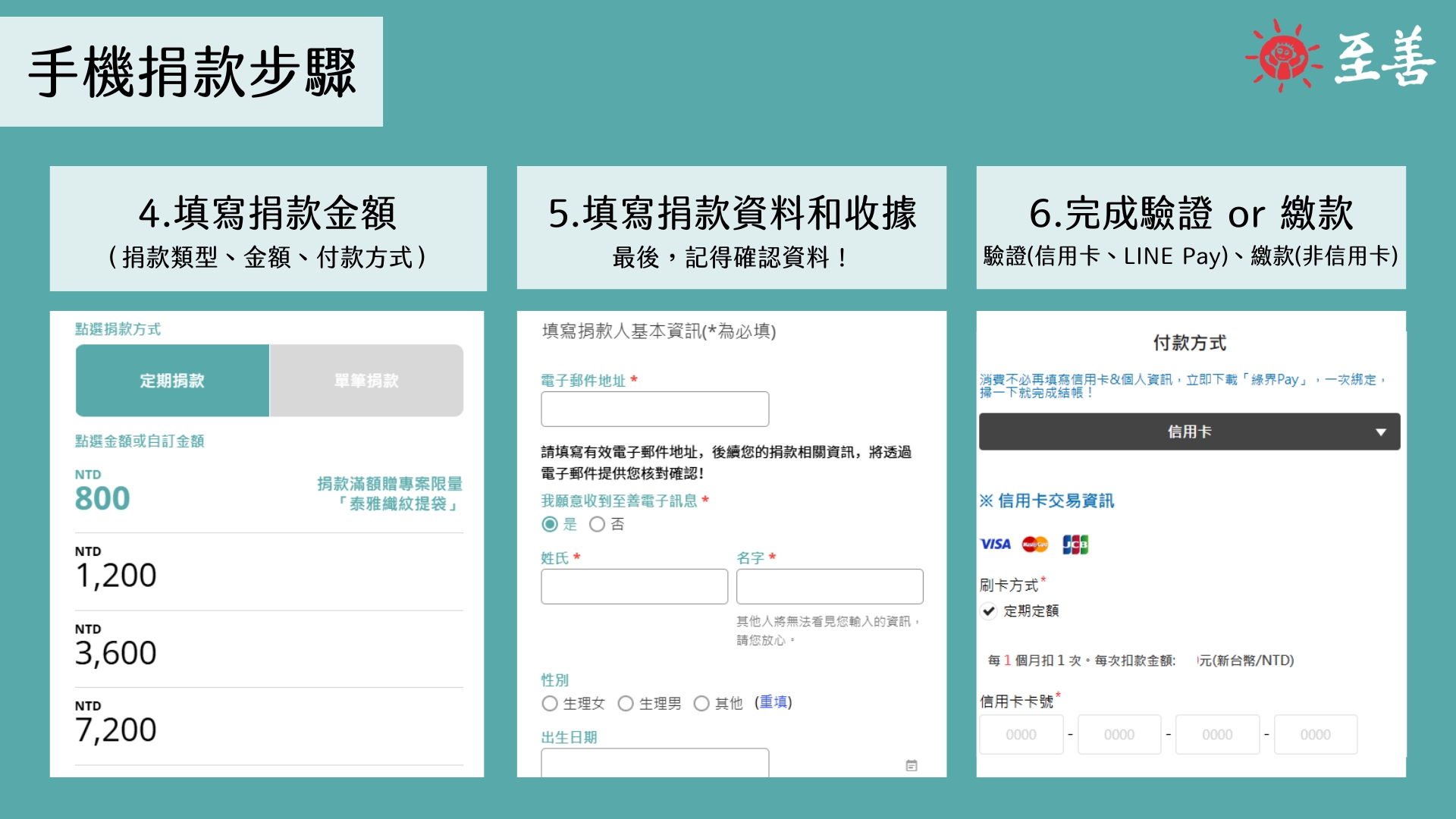Click the dropdown arrow on 信用卡 bar
Screen dimensions: 1456x819
pos(1380,432)
